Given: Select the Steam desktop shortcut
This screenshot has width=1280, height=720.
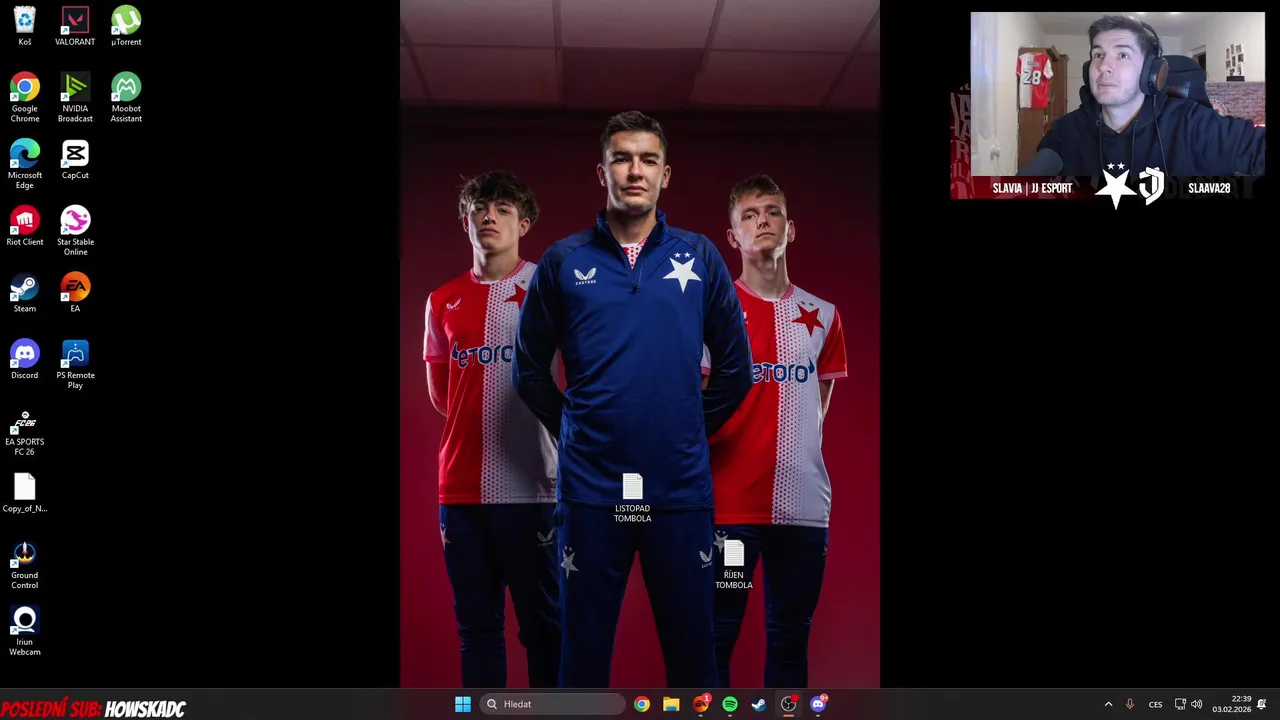Looking at the screenshot, I should (x=25, y=293).
